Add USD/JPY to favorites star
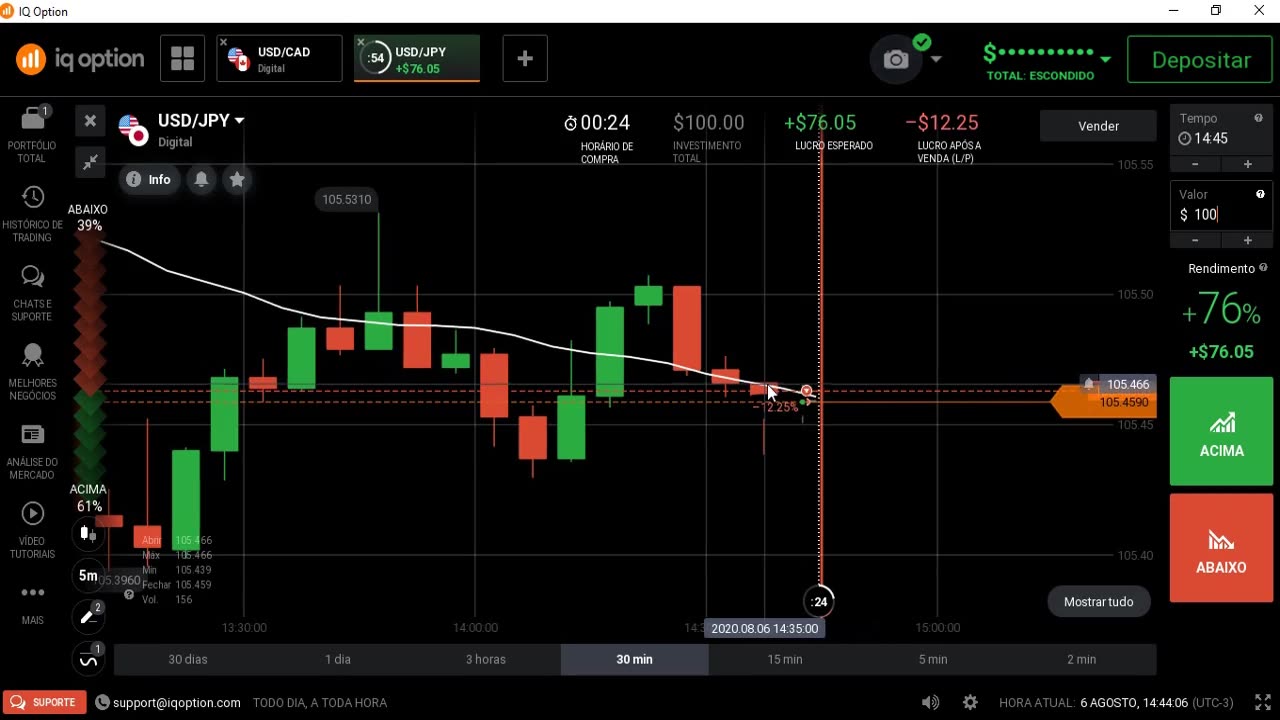The width and height of the screenshot is (1280, 720). click(237, 179)
